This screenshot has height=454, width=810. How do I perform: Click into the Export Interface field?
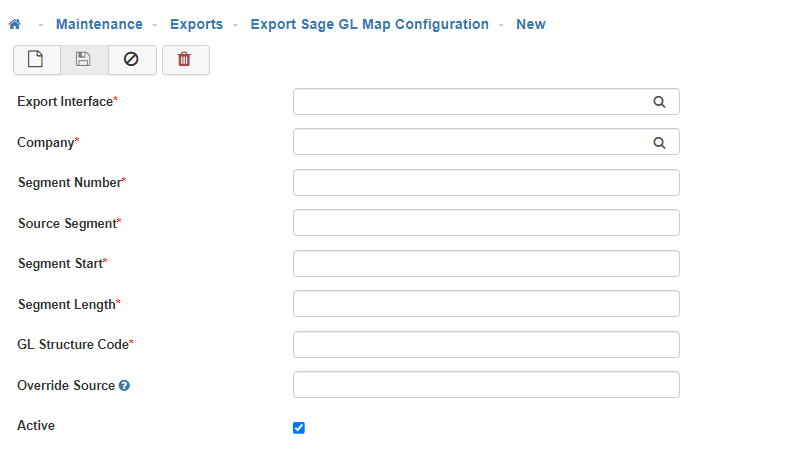coord(470,102)
